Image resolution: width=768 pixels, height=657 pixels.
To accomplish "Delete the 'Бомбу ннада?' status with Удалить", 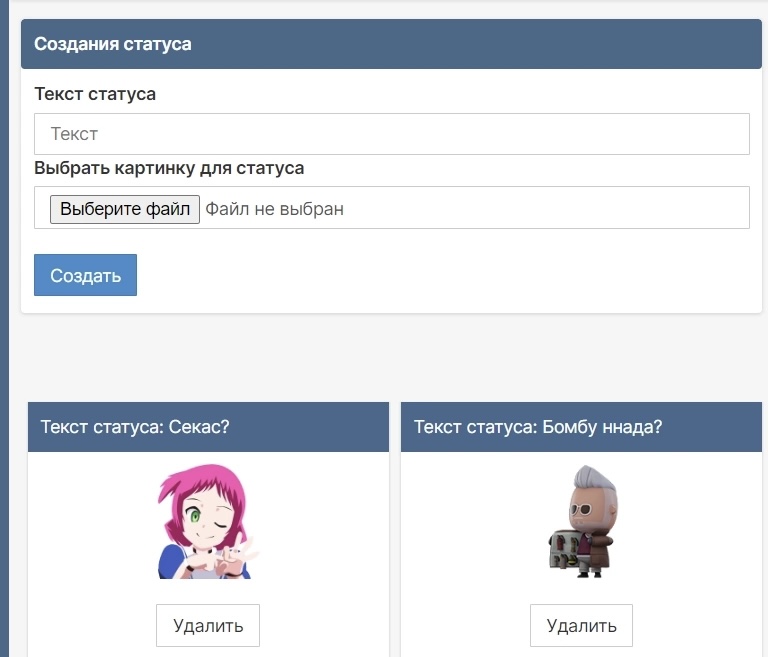I will click(581, 626).
